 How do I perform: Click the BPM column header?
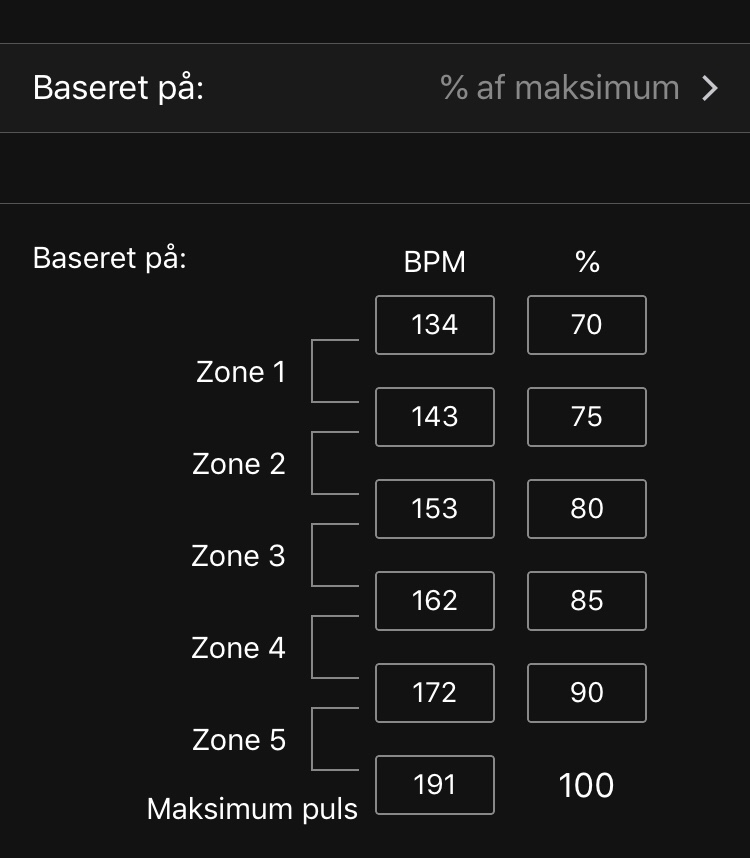coord(435,262)
